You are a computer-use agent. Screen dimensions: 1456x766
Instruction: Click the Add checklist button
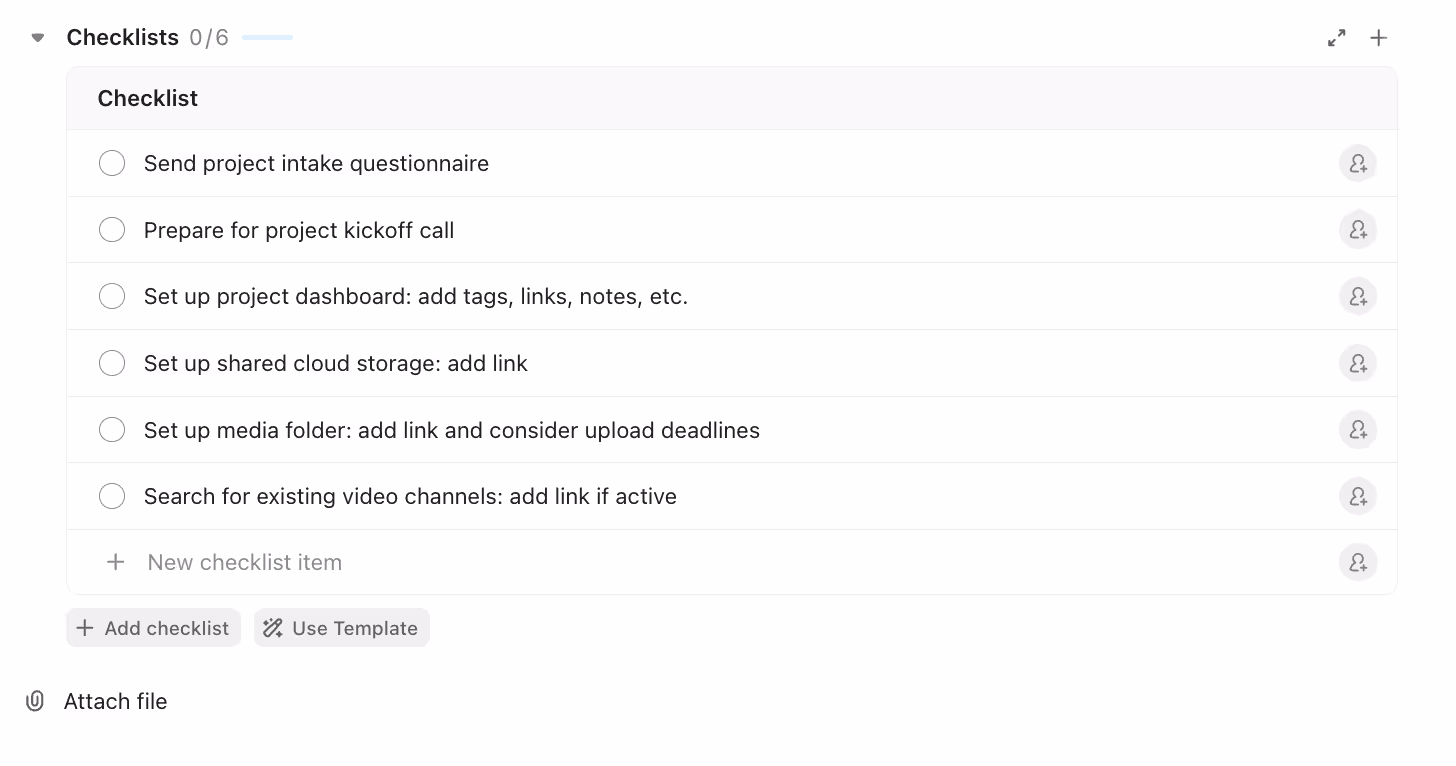(x=153, y=628)
